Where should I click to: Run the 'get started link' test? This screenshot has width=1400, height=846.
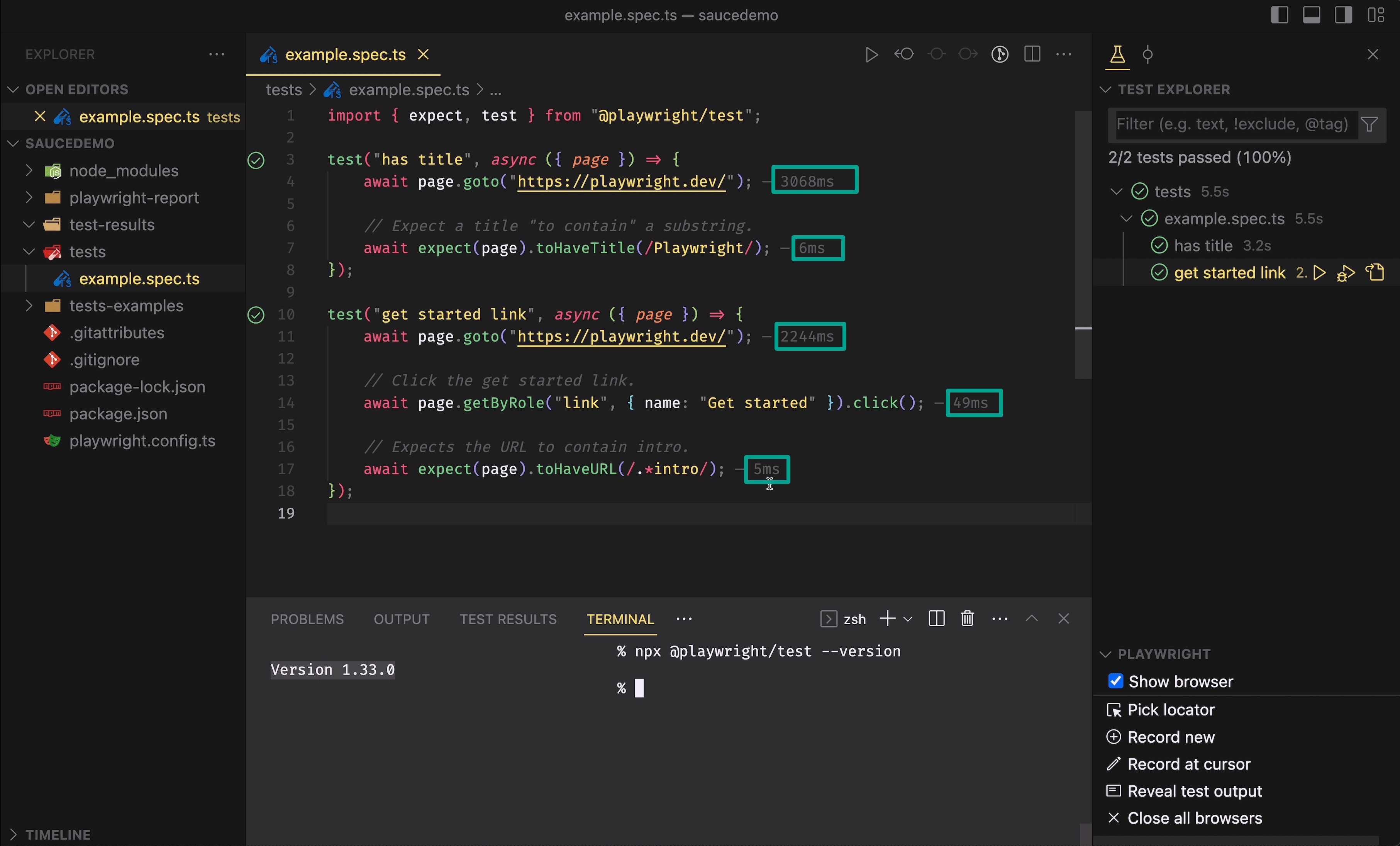point(1319,273)
